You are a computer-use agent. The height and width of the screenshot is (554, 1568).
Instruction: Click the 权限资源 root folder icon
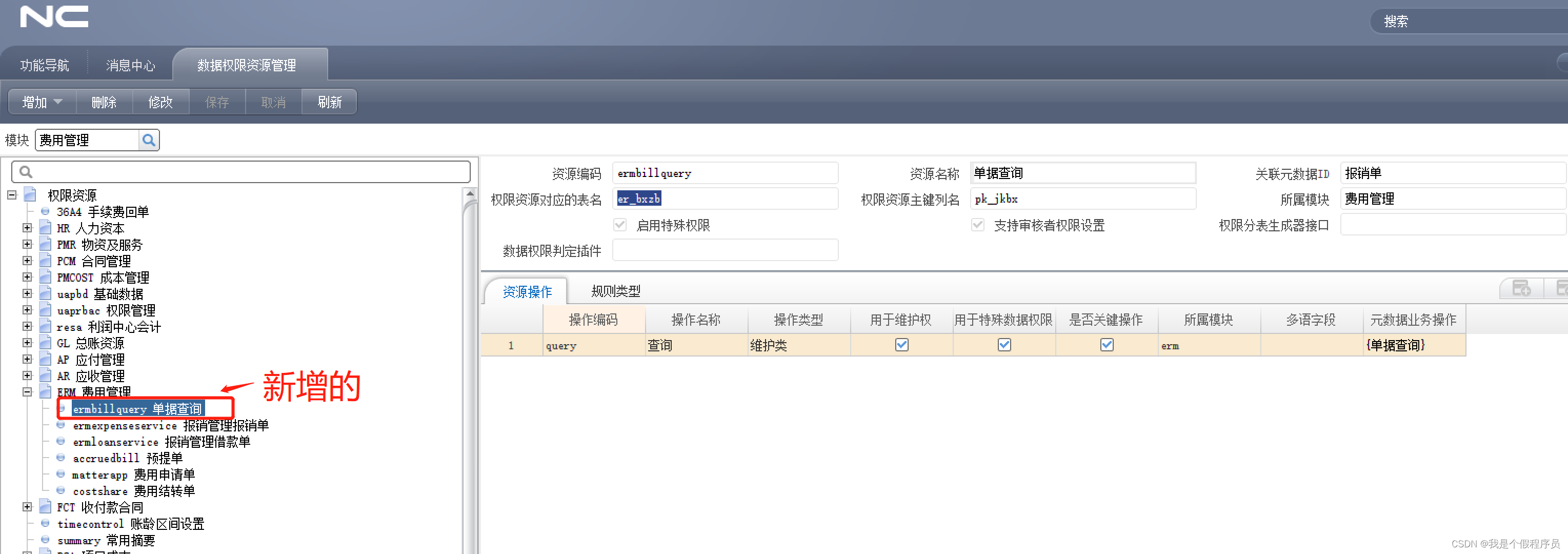tap(30, 195)
